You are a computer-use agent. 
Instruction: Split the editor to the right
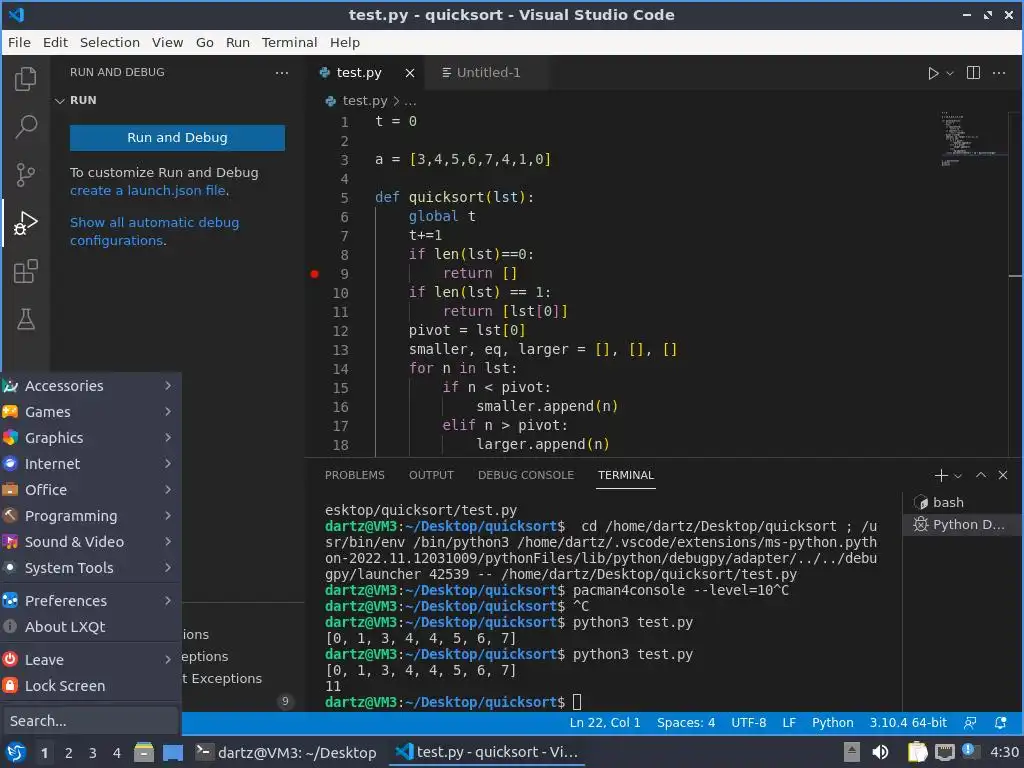tap(973, 72)
